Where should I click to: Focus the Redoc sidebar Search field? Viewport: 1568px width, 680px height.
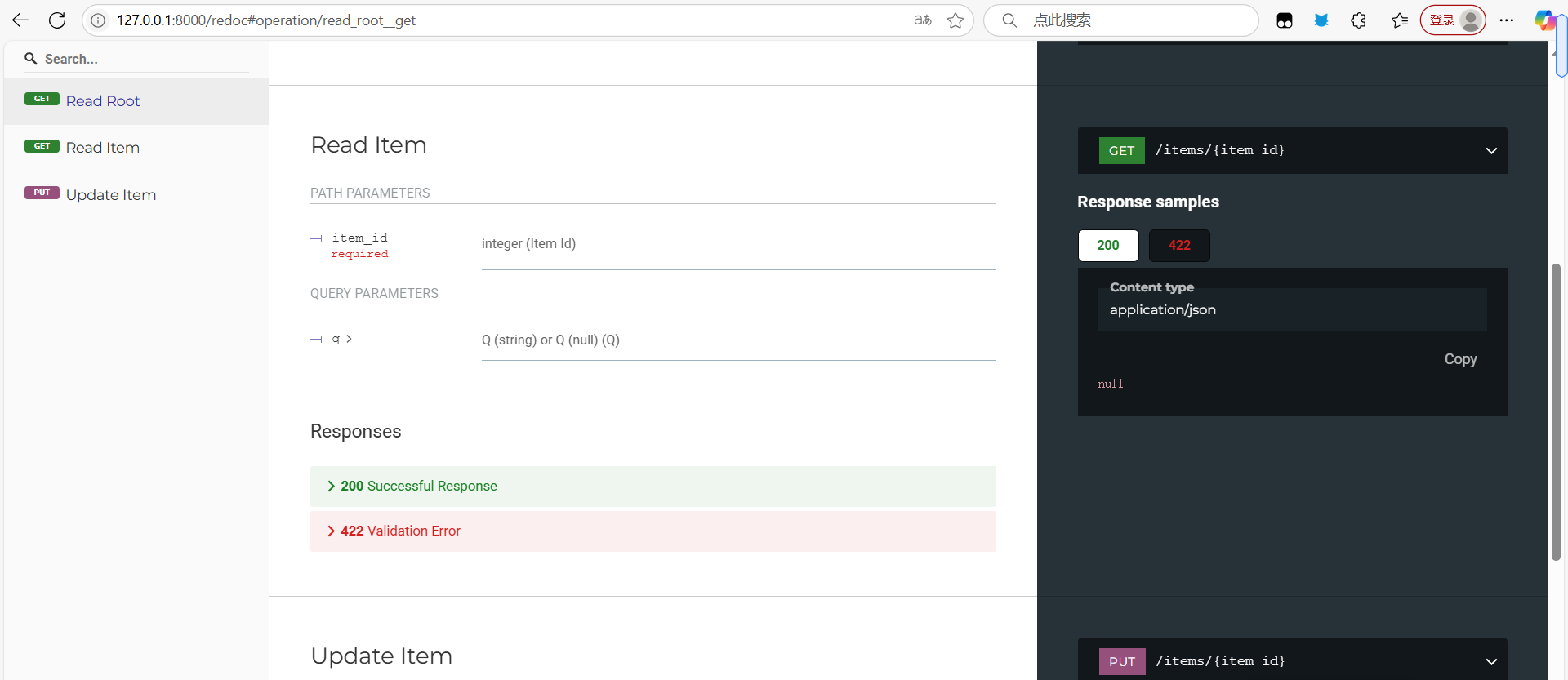[136, 59]
